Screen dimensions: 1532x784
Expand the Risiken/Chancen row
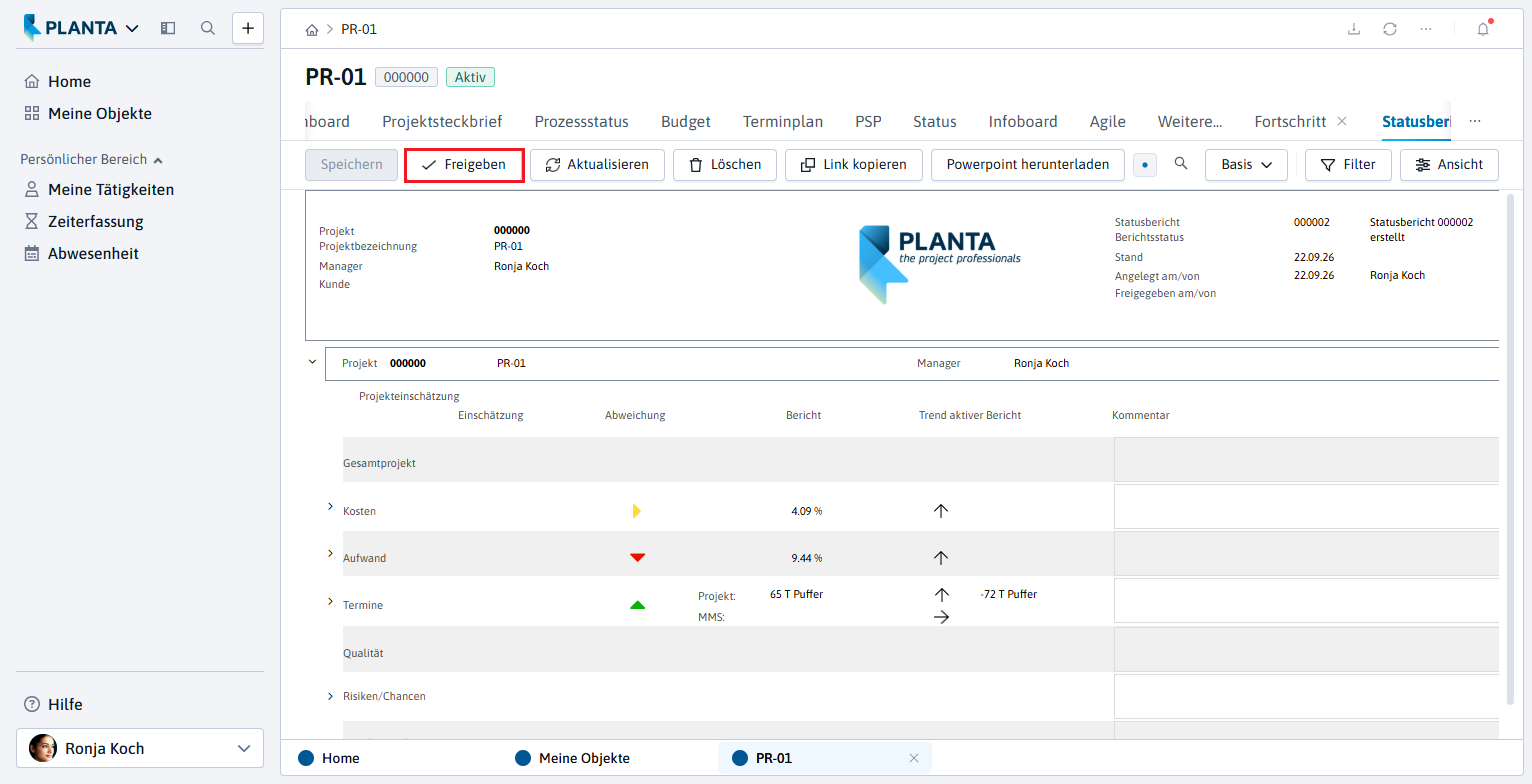point(330,696)
